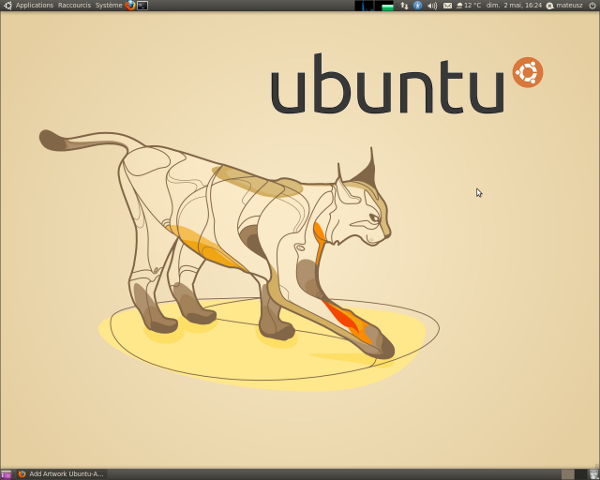Open the network connections indicator

404,5
